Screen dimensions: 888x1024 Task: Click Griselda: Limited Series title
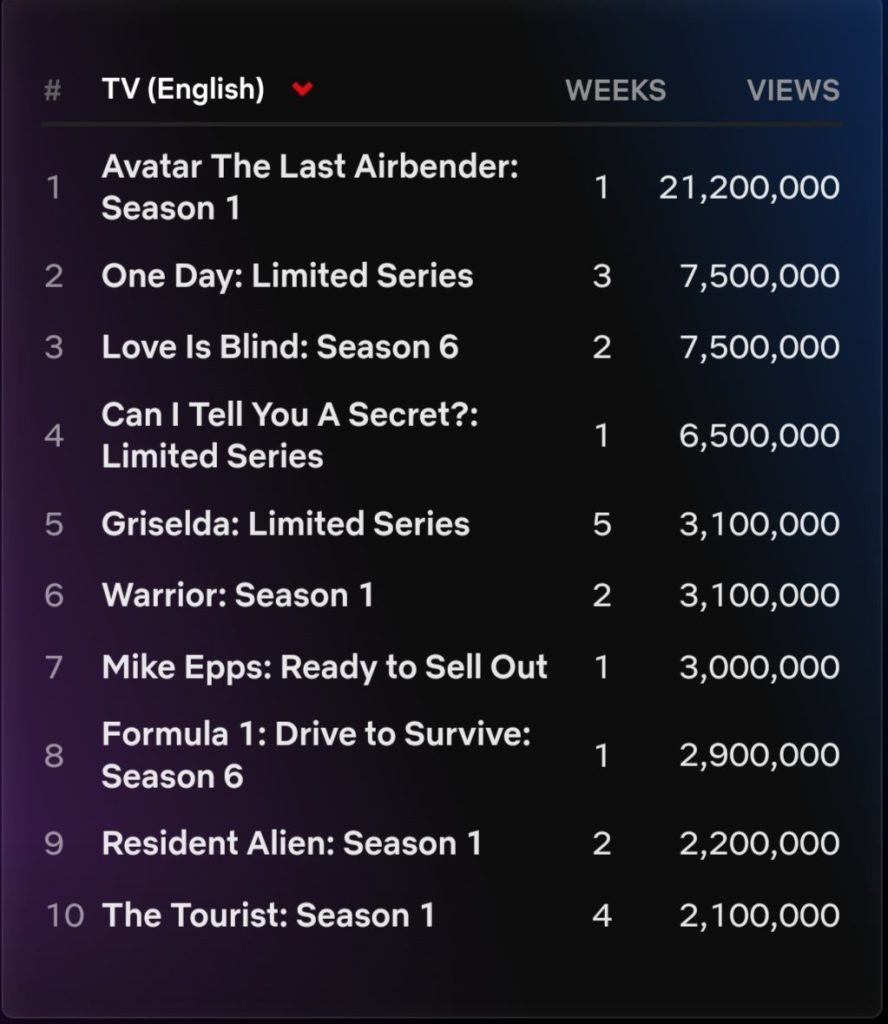[x=285, y=524]
